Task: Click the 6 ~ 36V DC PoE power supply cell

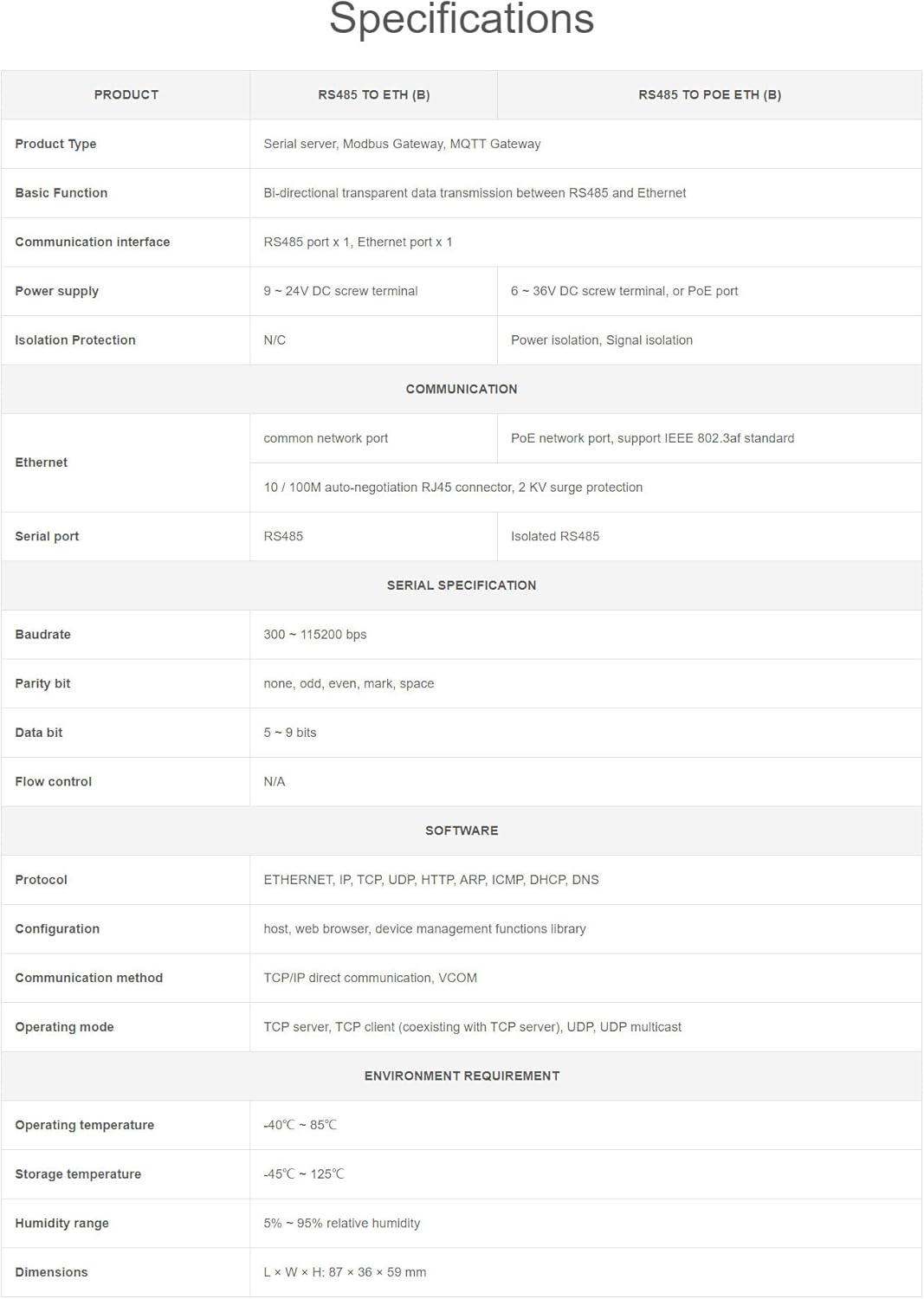Action: tap(624, 291)
